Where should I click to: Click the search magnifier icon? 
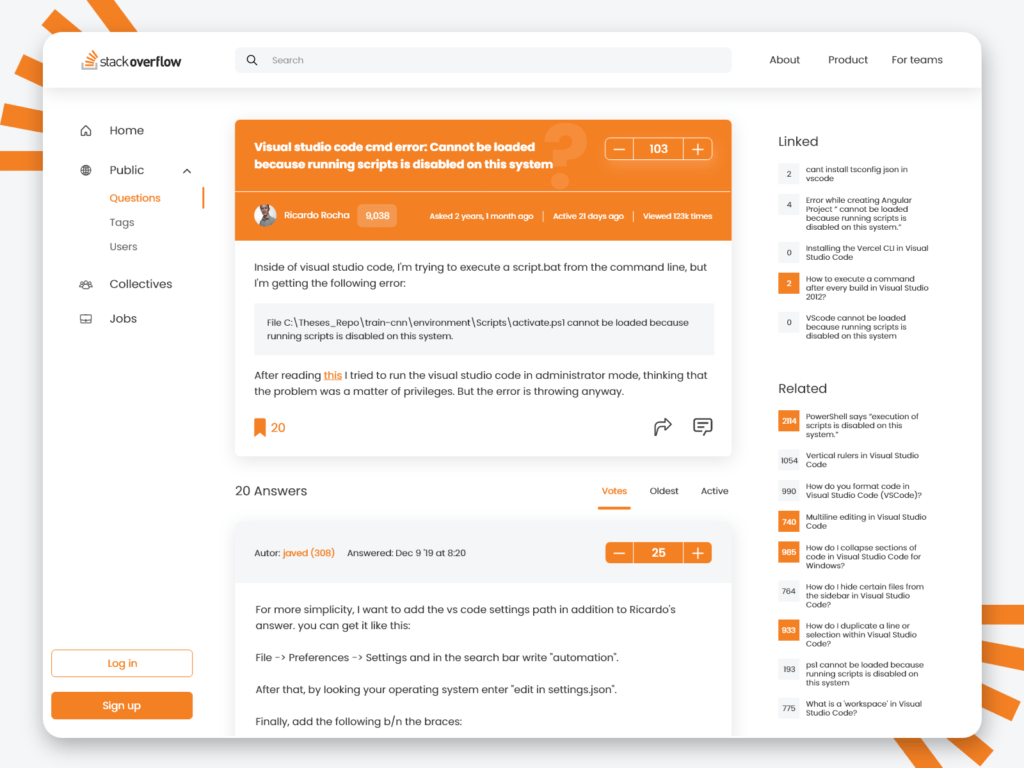click(251, 60)
